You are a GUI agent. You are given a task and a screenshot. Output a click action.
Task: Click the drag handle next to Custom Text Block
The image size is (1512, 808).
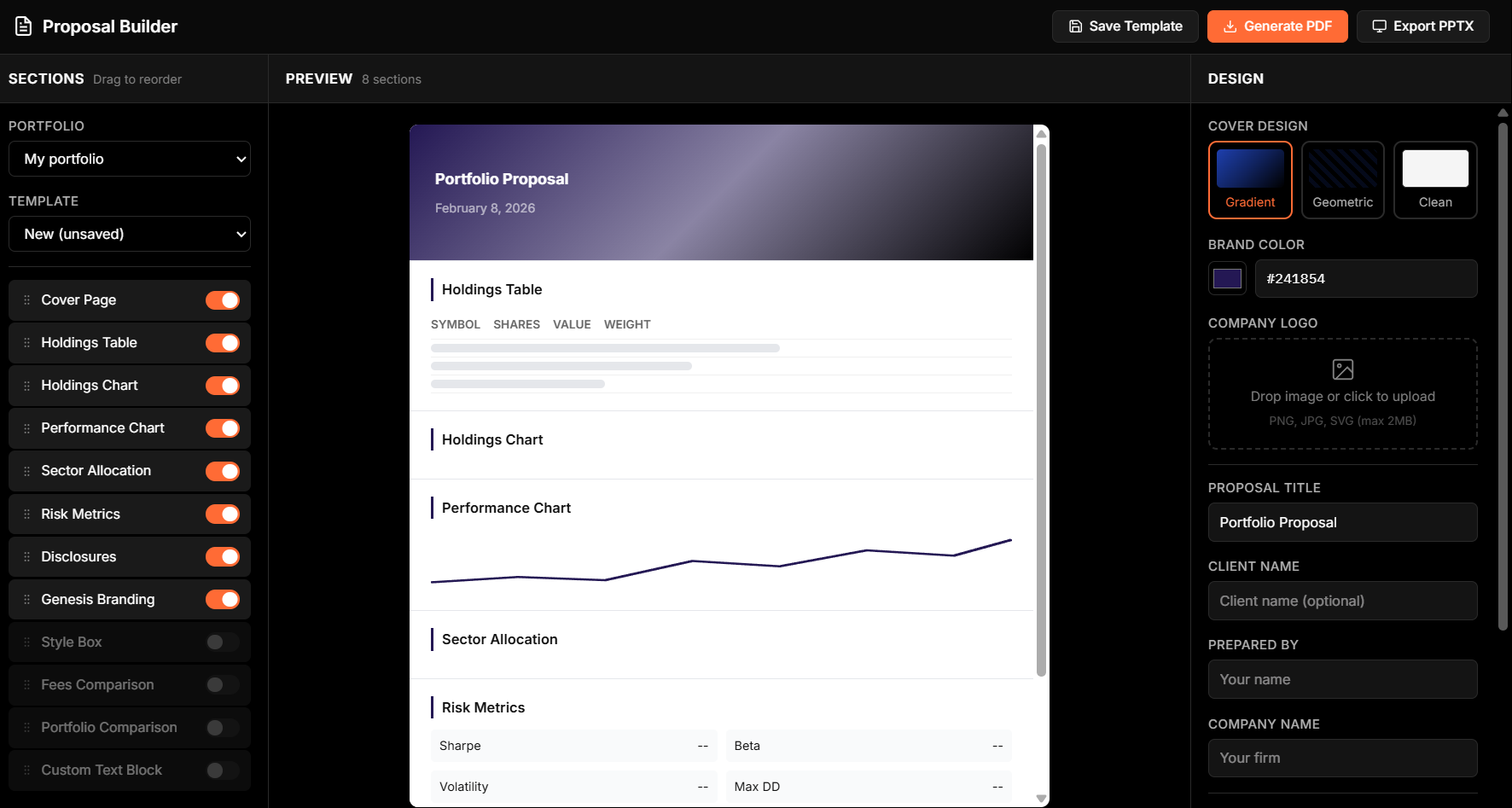(26, 770)
